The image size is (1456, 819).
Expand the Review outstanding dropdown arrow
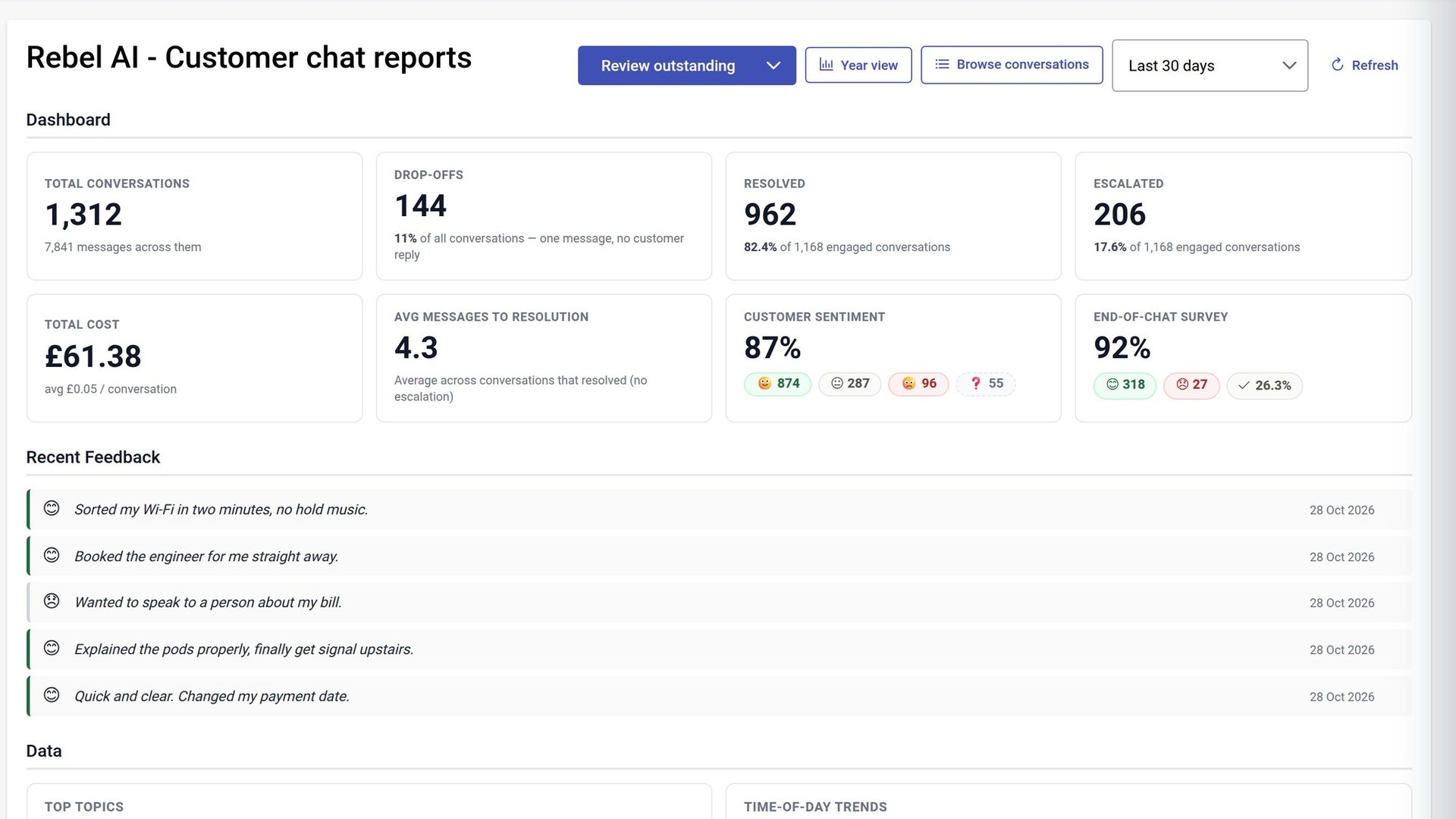pyautogui.click(x=773, y=66)
